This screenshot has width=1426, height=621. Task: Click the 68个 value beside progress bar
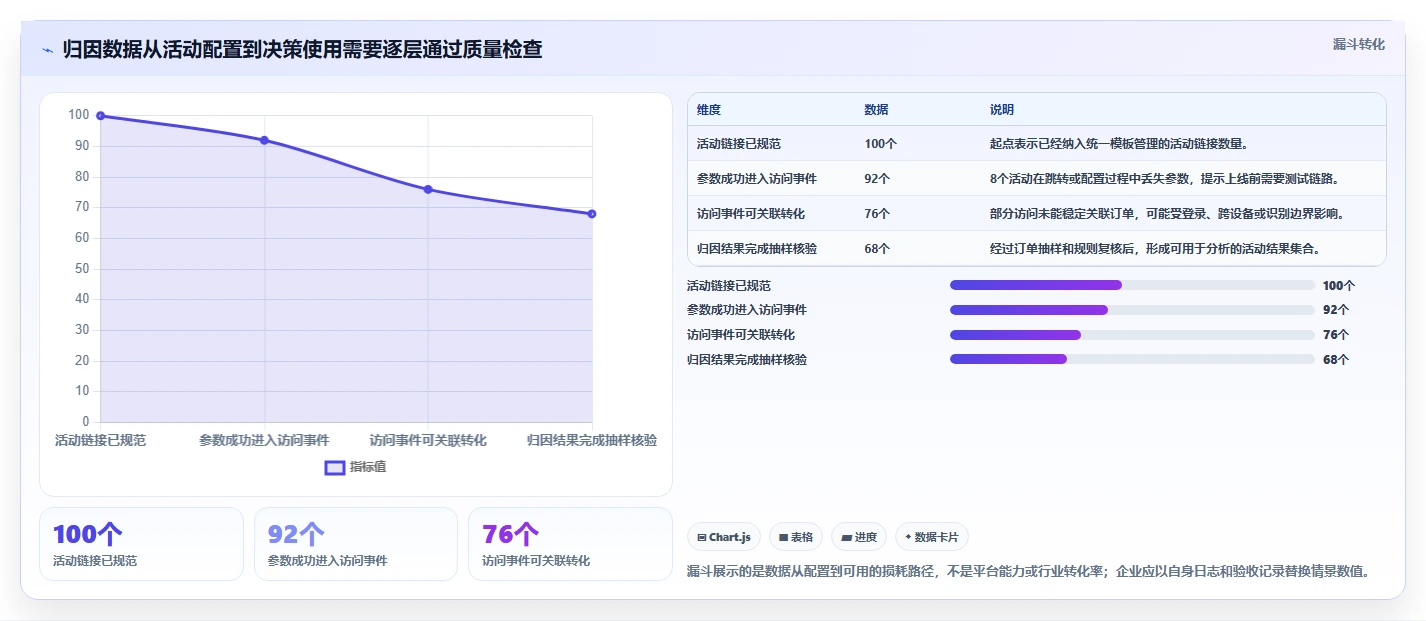coord(1336,360)
